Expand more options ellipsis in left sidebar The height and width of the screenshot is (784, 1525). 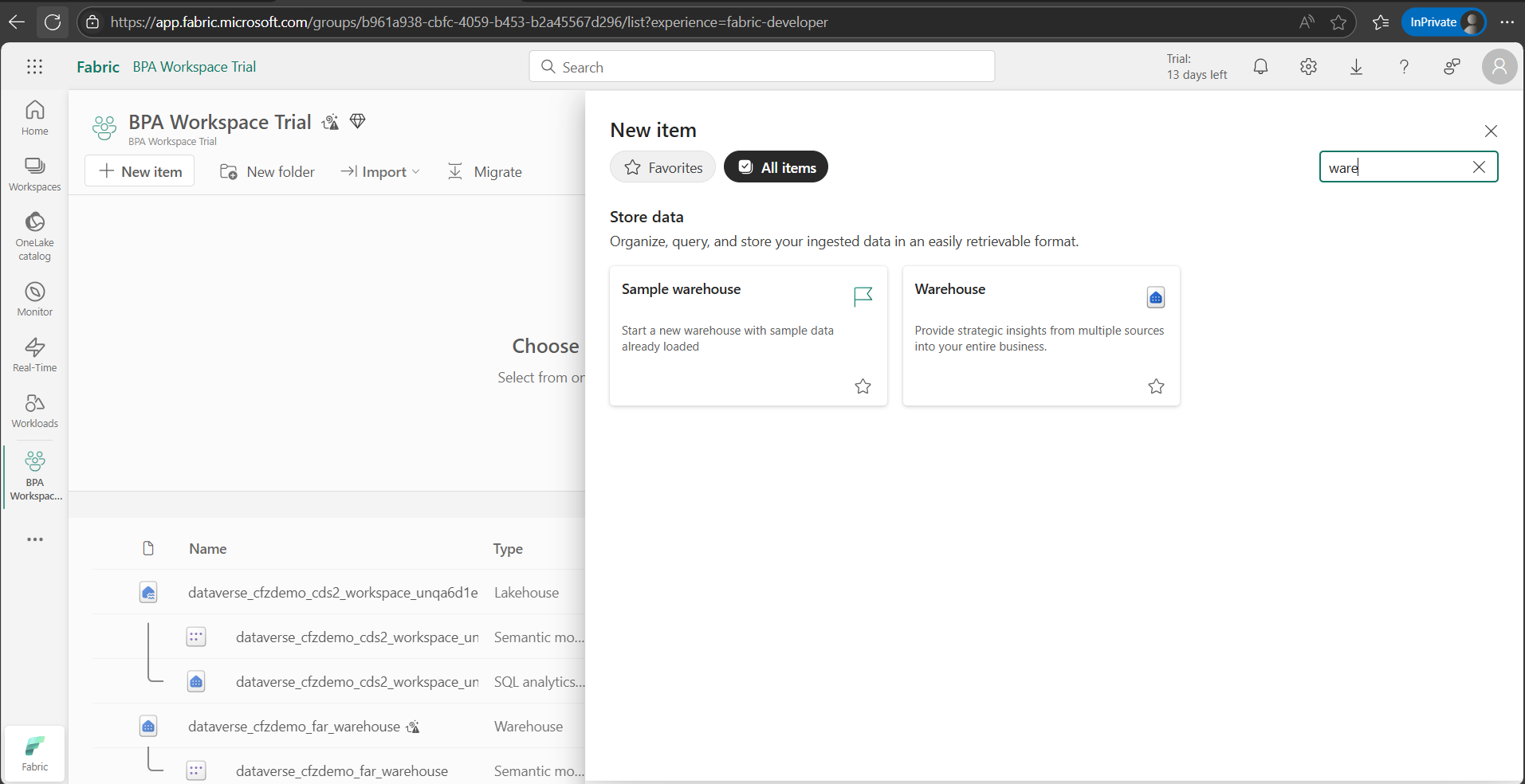(x=34, y=539)
